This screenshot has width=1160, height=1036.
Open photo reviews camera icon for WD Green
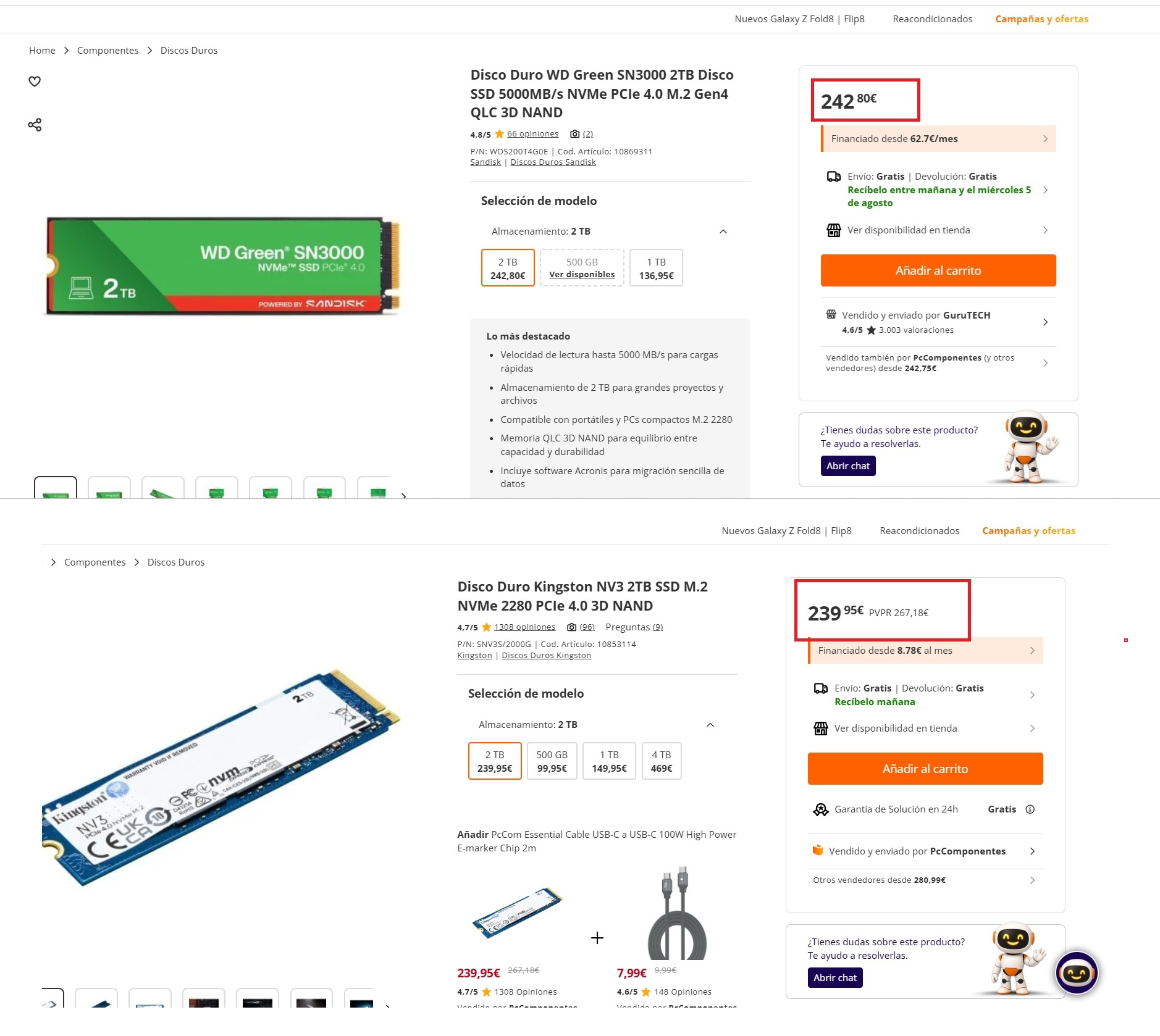click(574, 134)
